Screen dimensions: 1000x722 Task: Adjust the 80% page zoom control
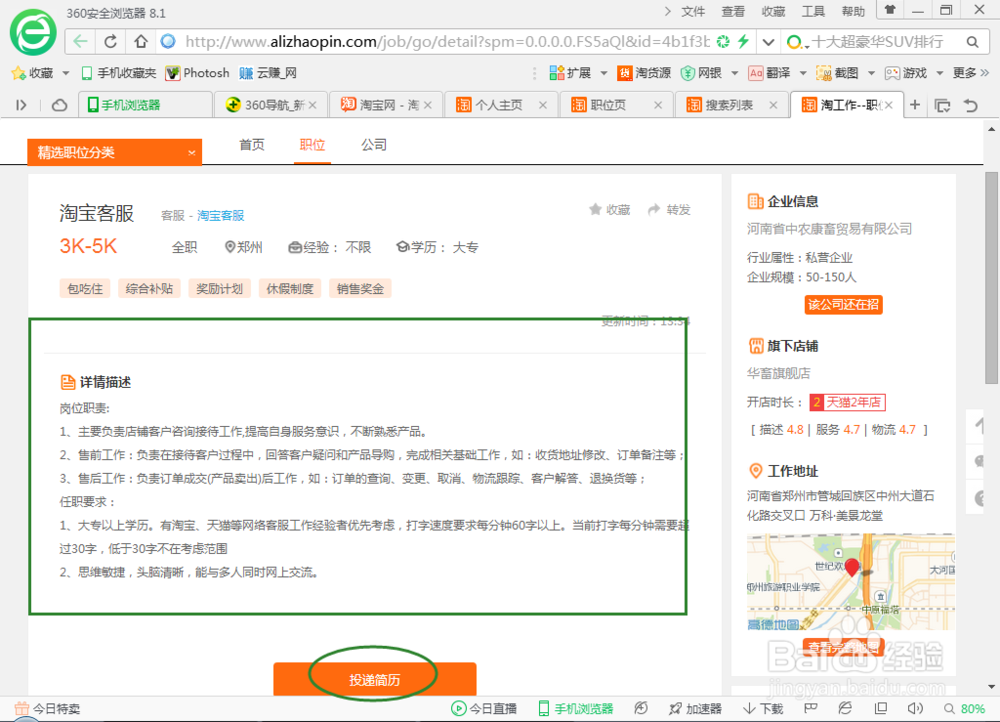[964, 709]
